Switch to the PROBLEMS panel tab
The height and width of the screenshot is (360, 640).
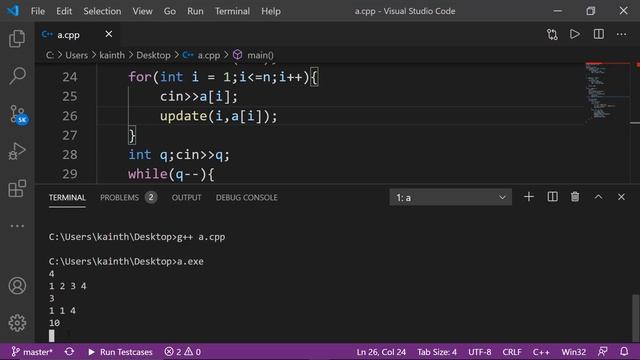coord(119,198)
